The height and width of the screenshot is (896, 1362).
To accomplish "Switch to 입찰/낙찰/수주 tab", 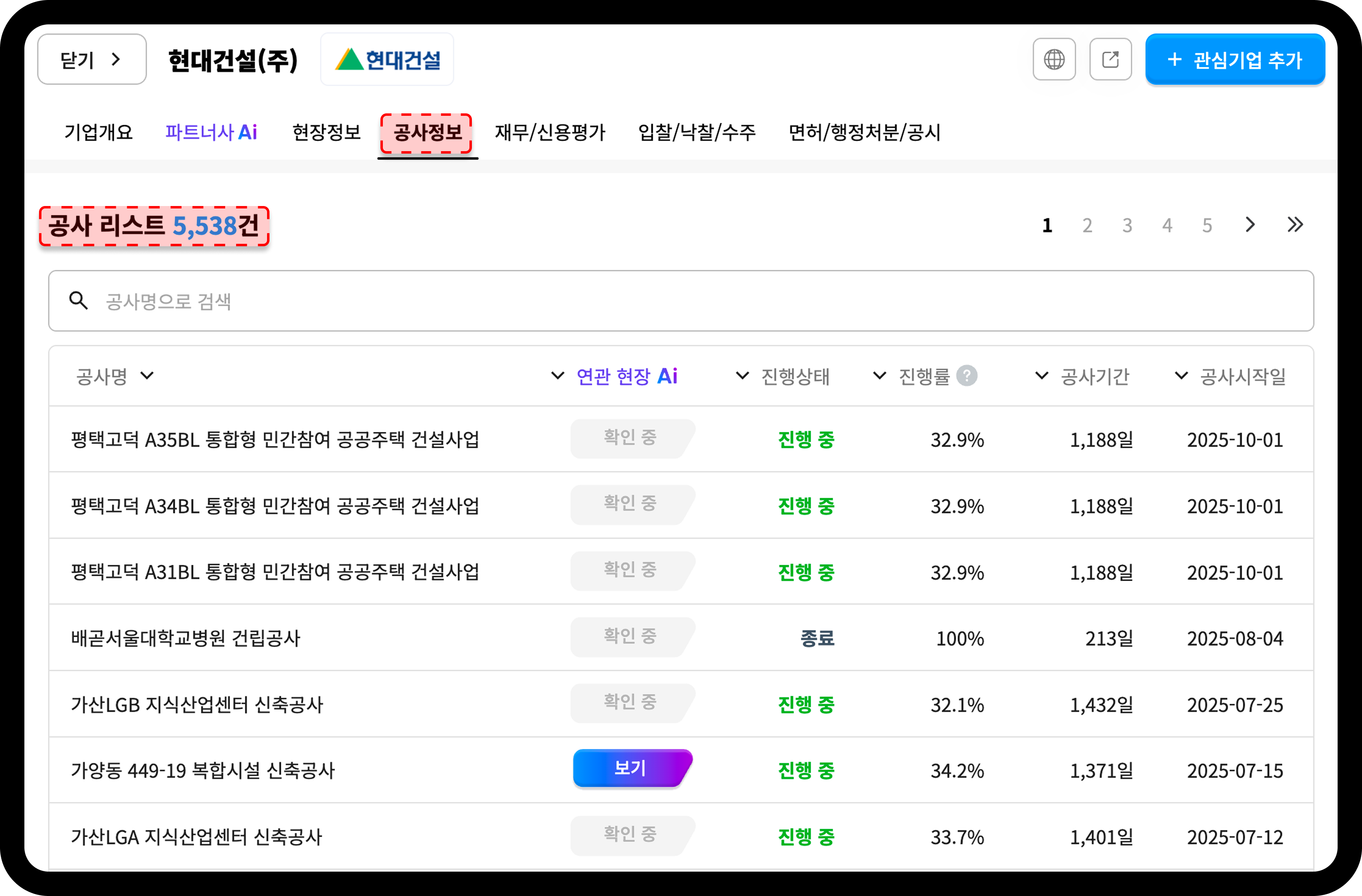I will [697, 133].
